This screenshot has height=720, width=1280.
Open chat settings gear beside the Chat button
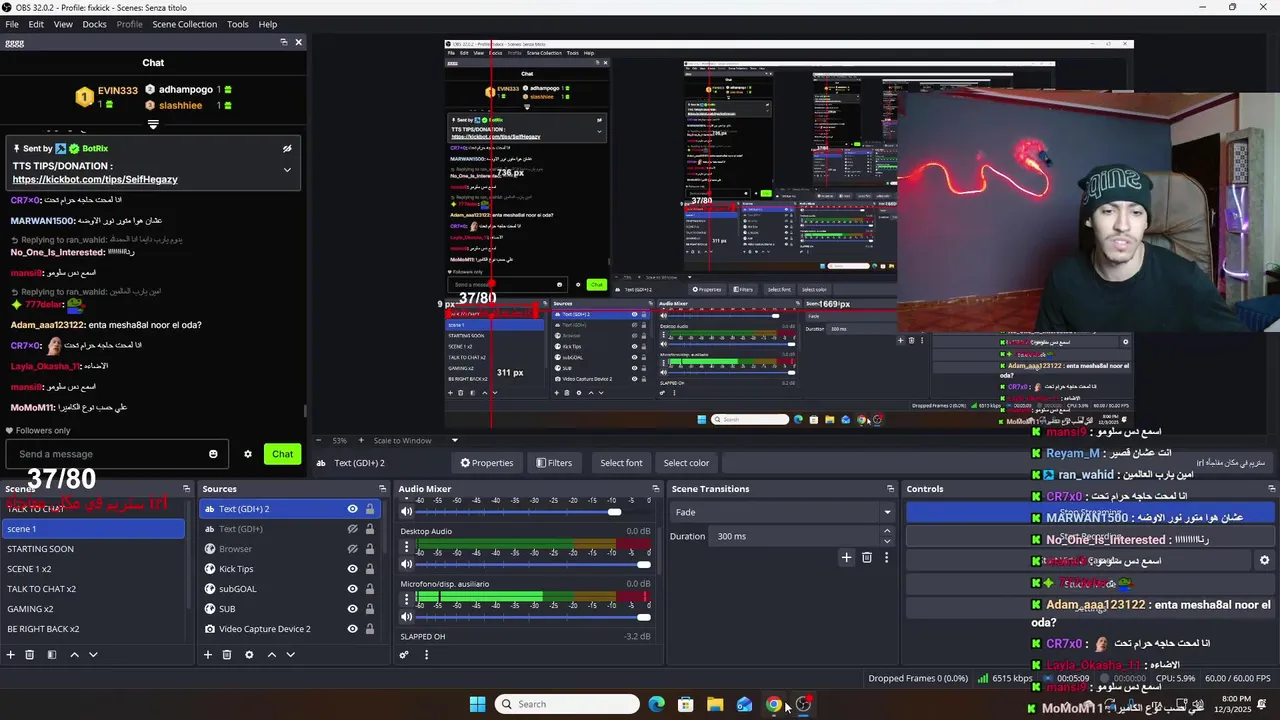tap(248, 454)
